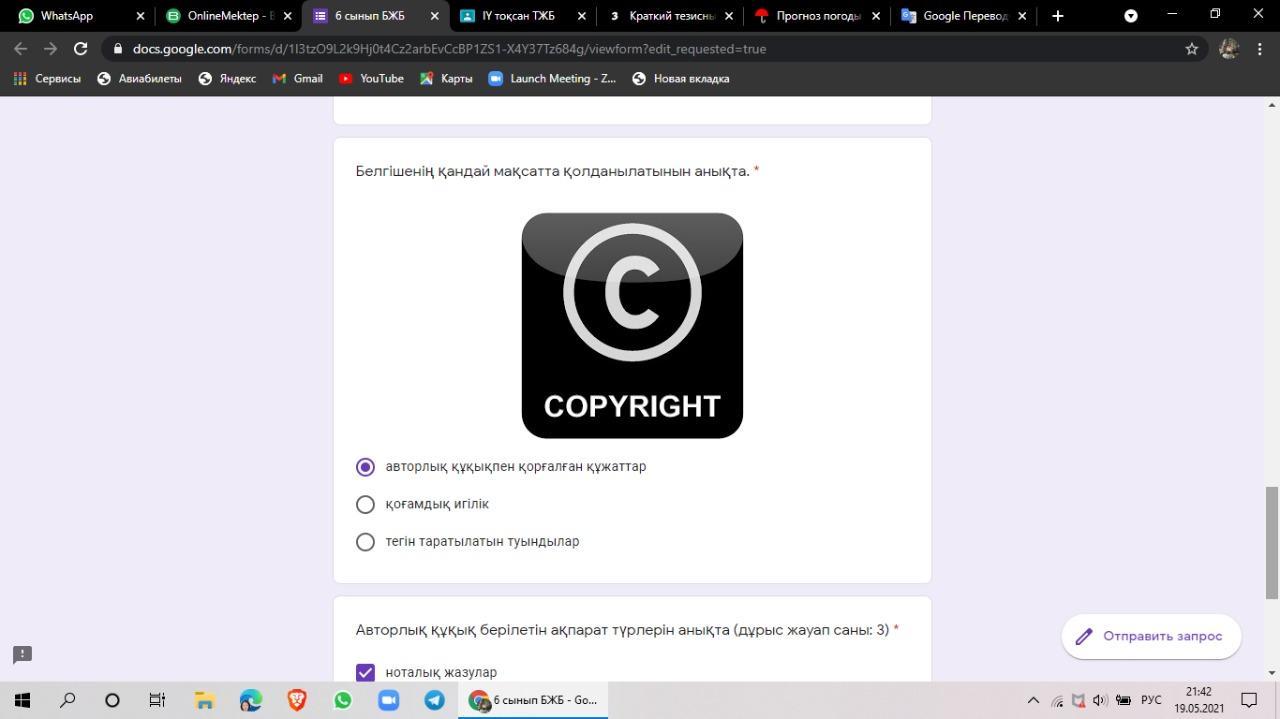Close the Google Переводчик tab

1022,16
